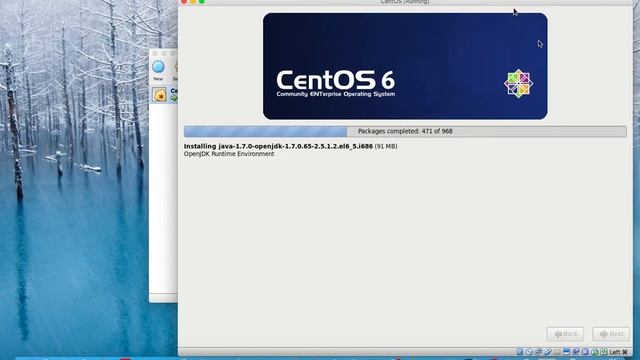The height and width of the screenshot is (360, 640).
Task: Click the USB devices pen-shaped status icon
Action: [548, 352]
